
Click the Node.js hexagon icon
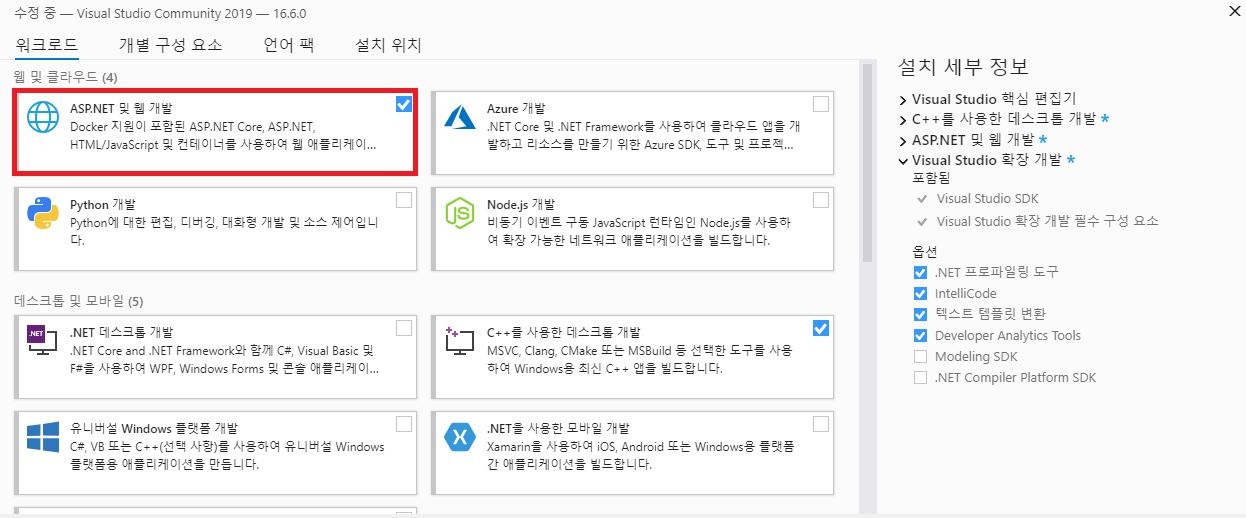(460, 213)
